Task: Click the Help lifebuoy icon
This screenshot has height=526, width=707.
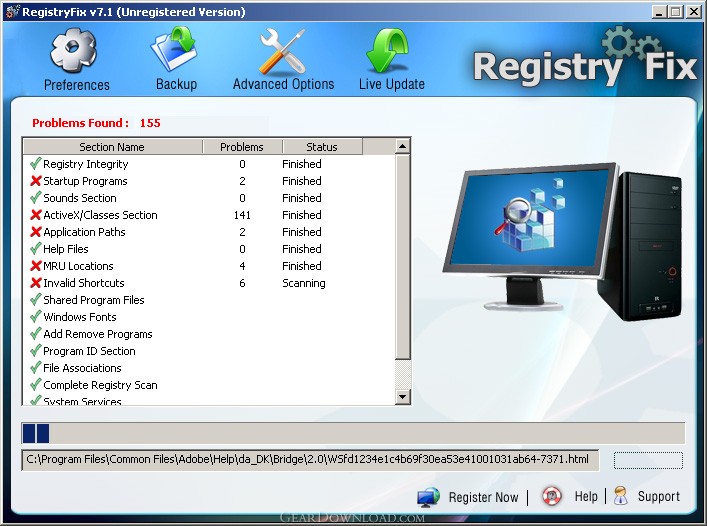Action: (x=551, y=496)
